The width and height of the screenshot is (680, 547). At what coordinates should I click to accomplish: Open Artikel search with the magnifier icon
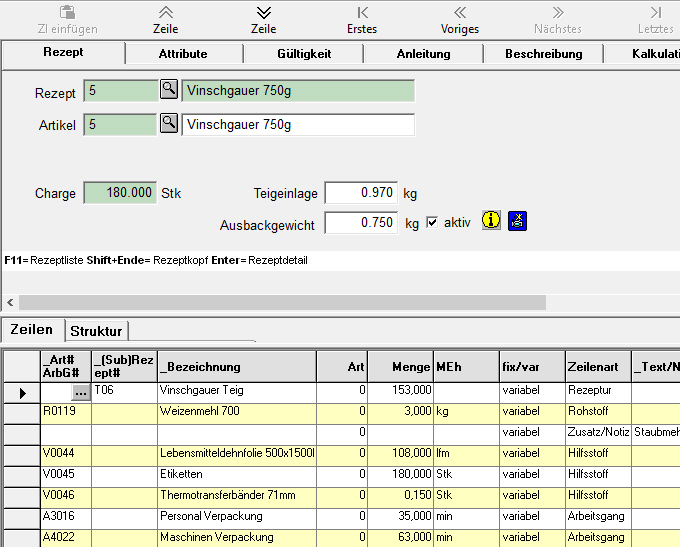(169, 123)
